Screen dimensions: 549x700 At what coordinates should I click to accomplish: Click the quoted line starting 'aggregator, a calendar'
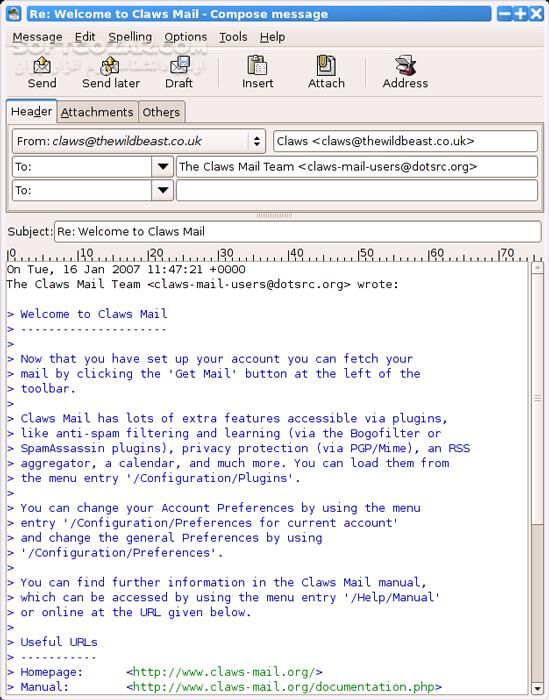point(235,463)
